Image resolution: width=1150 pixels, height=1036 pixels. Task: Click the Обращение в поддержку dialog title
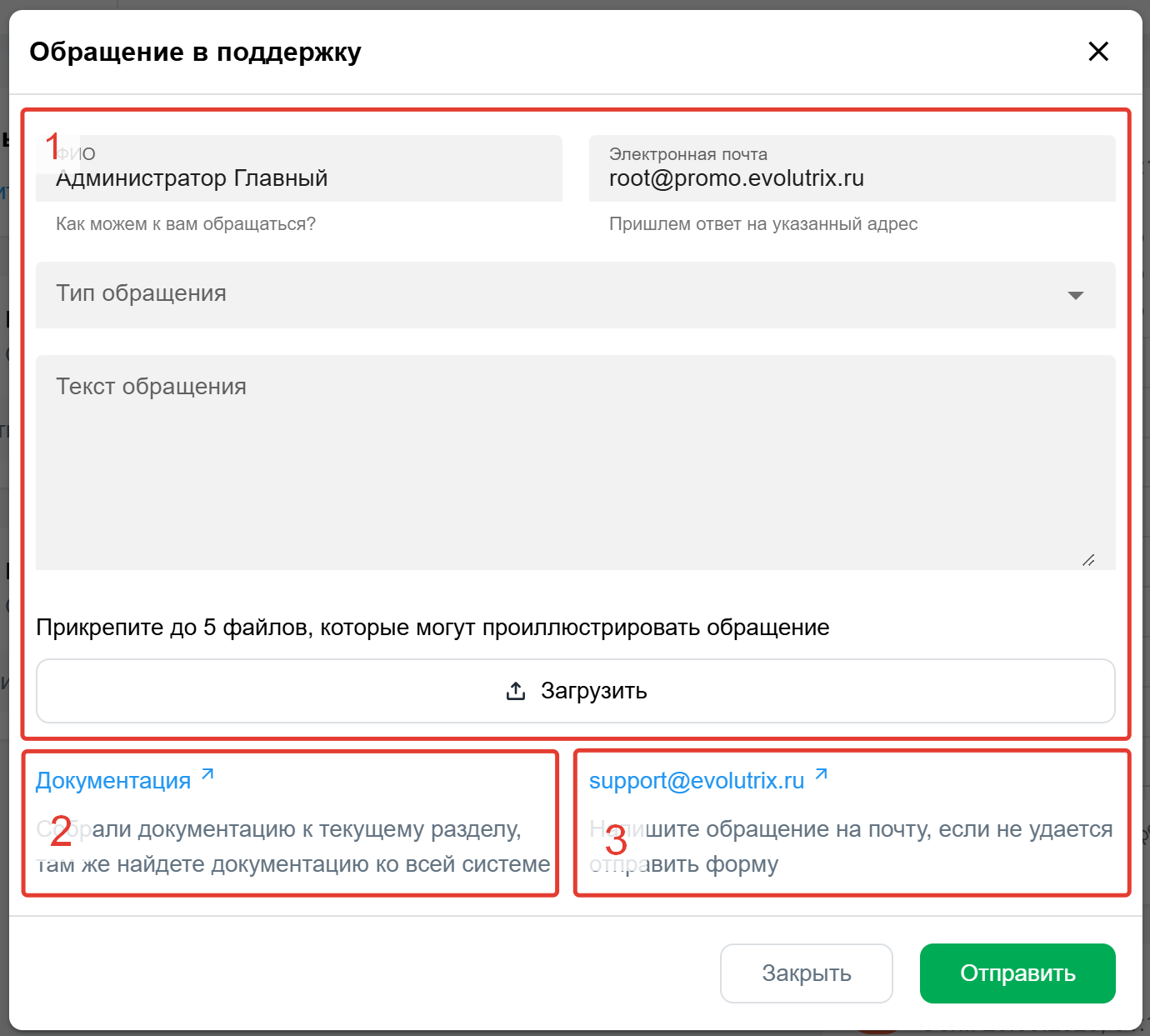196,52
